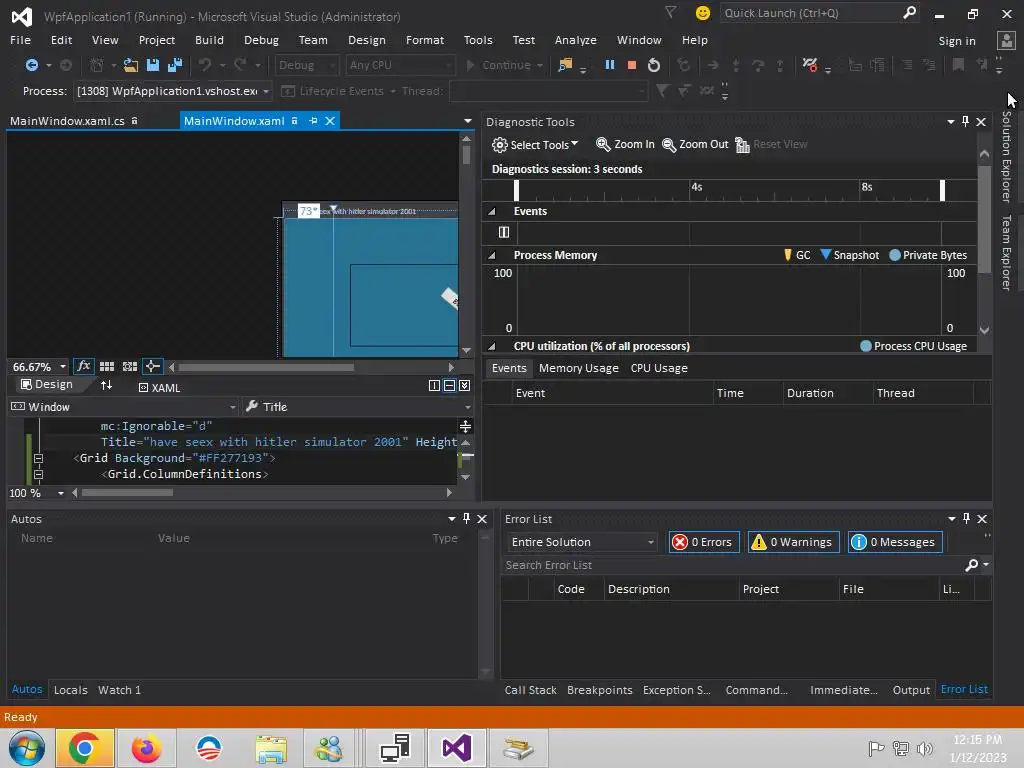This screenshot has width=1024, height=768.
Task: Click vertical split view icon
Action: (x=434, y=385)
